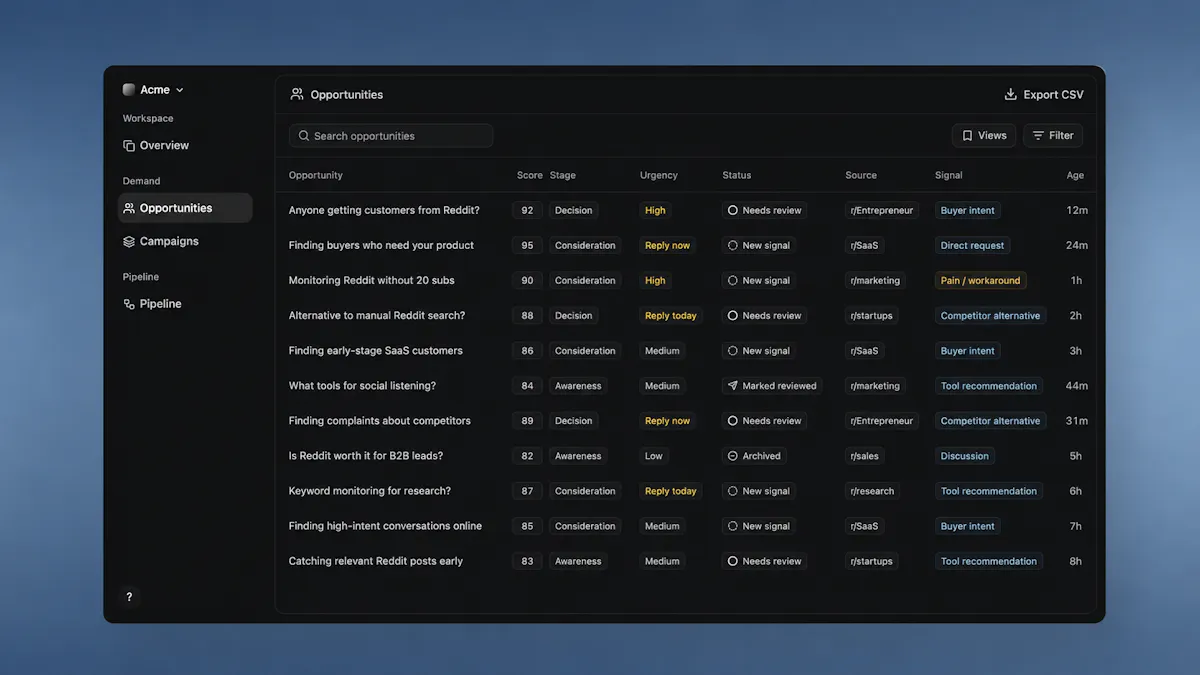Click the 44m age value
This screenshot has height=675, width=1200.
1077,386
